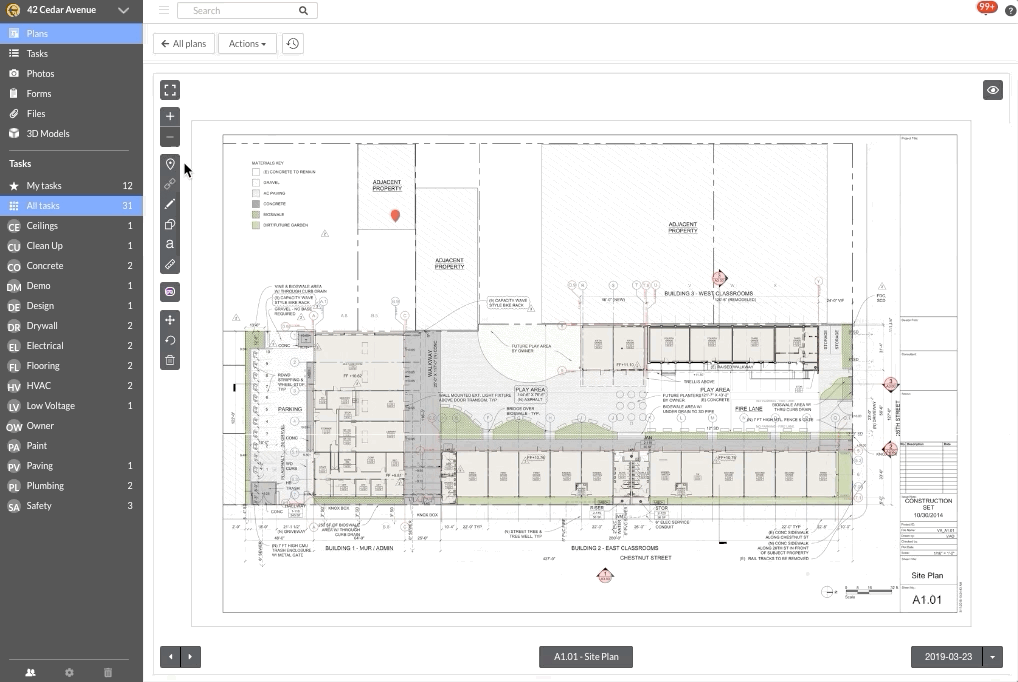Expand the 42 Cedar Avenue project dropdown
The width and height of the screenshot is (1018, 682).
pos(123,11)
